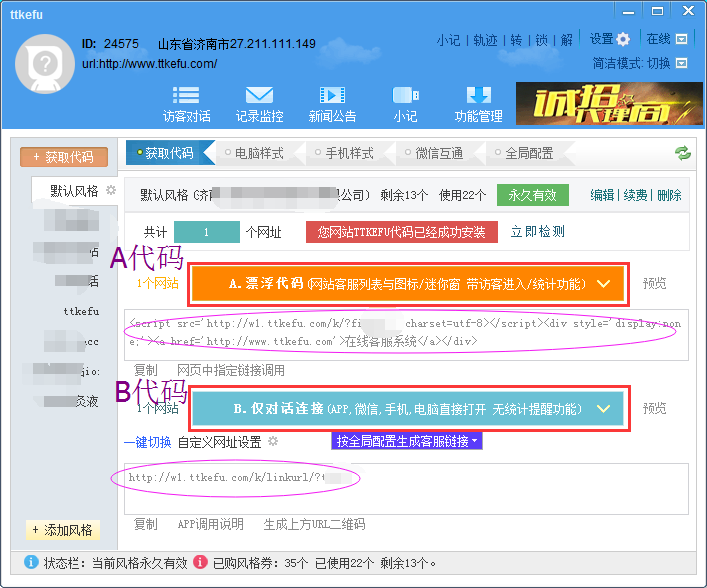The width and height of the screenshot is (707, 588).
Task: Click the avatar placeholder image
Action: 45,64
